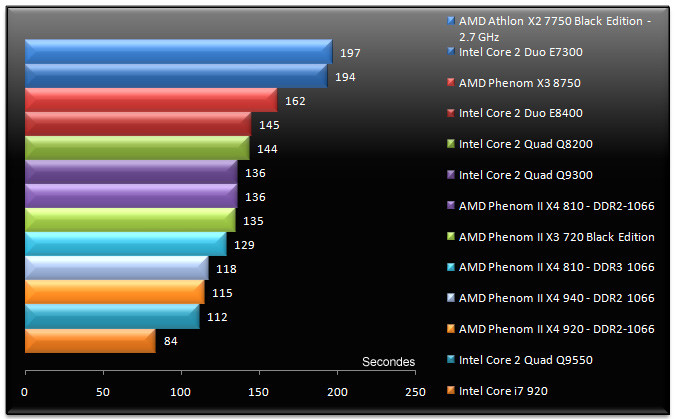Select the legend text "Intel Core 2 Quad Q8200"
Image resolution: width=679 pixels, height=419 pixels.
coord(526,144)
